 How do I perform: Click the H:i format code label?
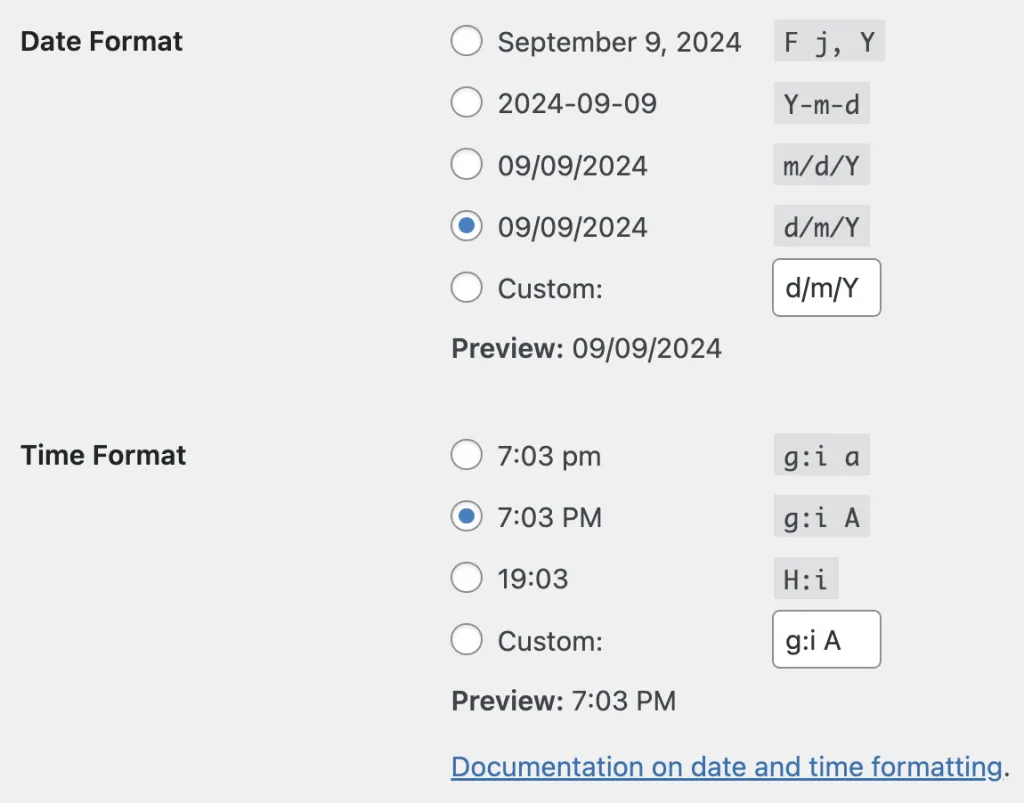tap(805, 578)
